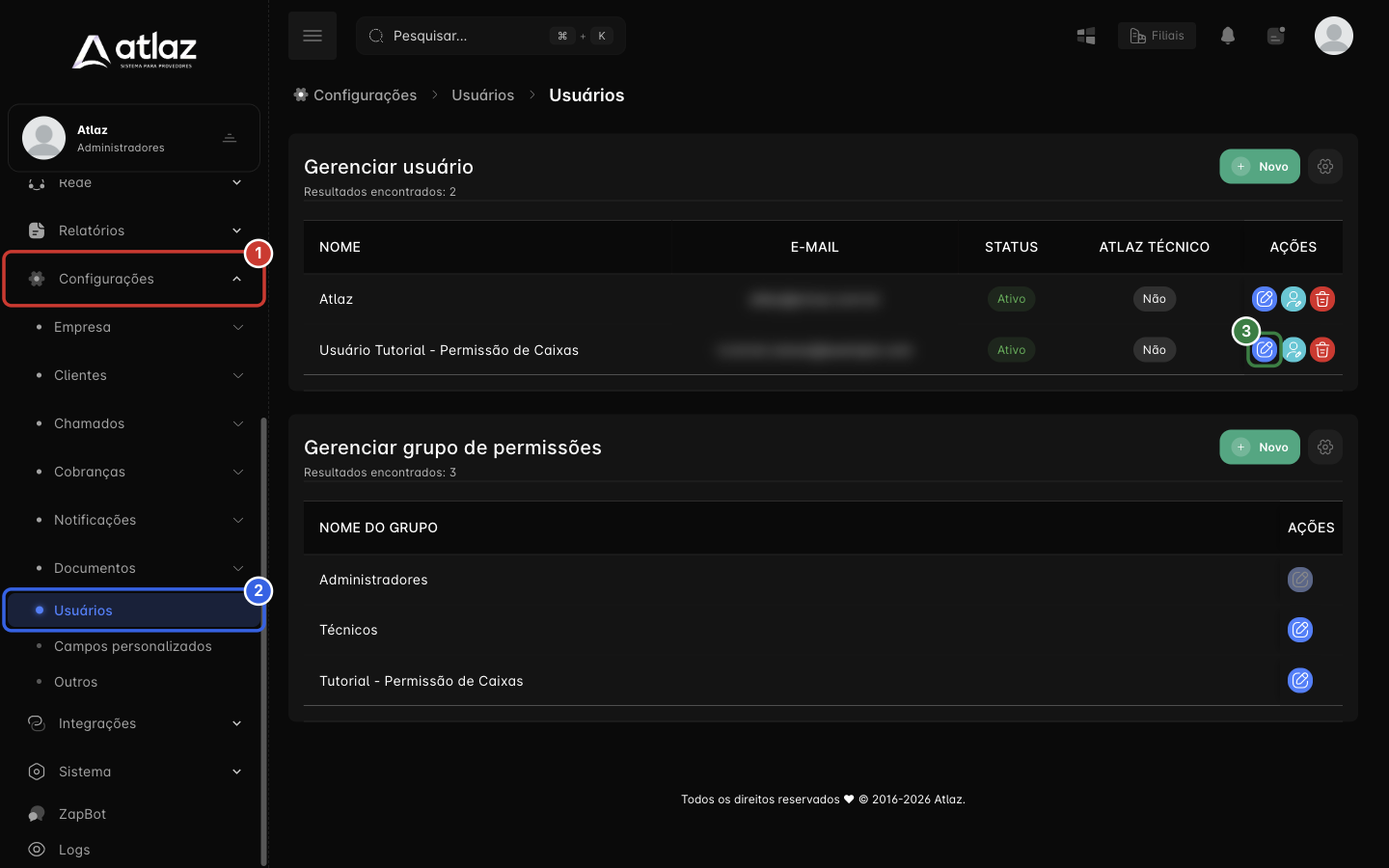The height and width of the screenshot is (868, 1389).
Task: Open the Atlaz Administradores account card
Action: (x=134, y=138)
